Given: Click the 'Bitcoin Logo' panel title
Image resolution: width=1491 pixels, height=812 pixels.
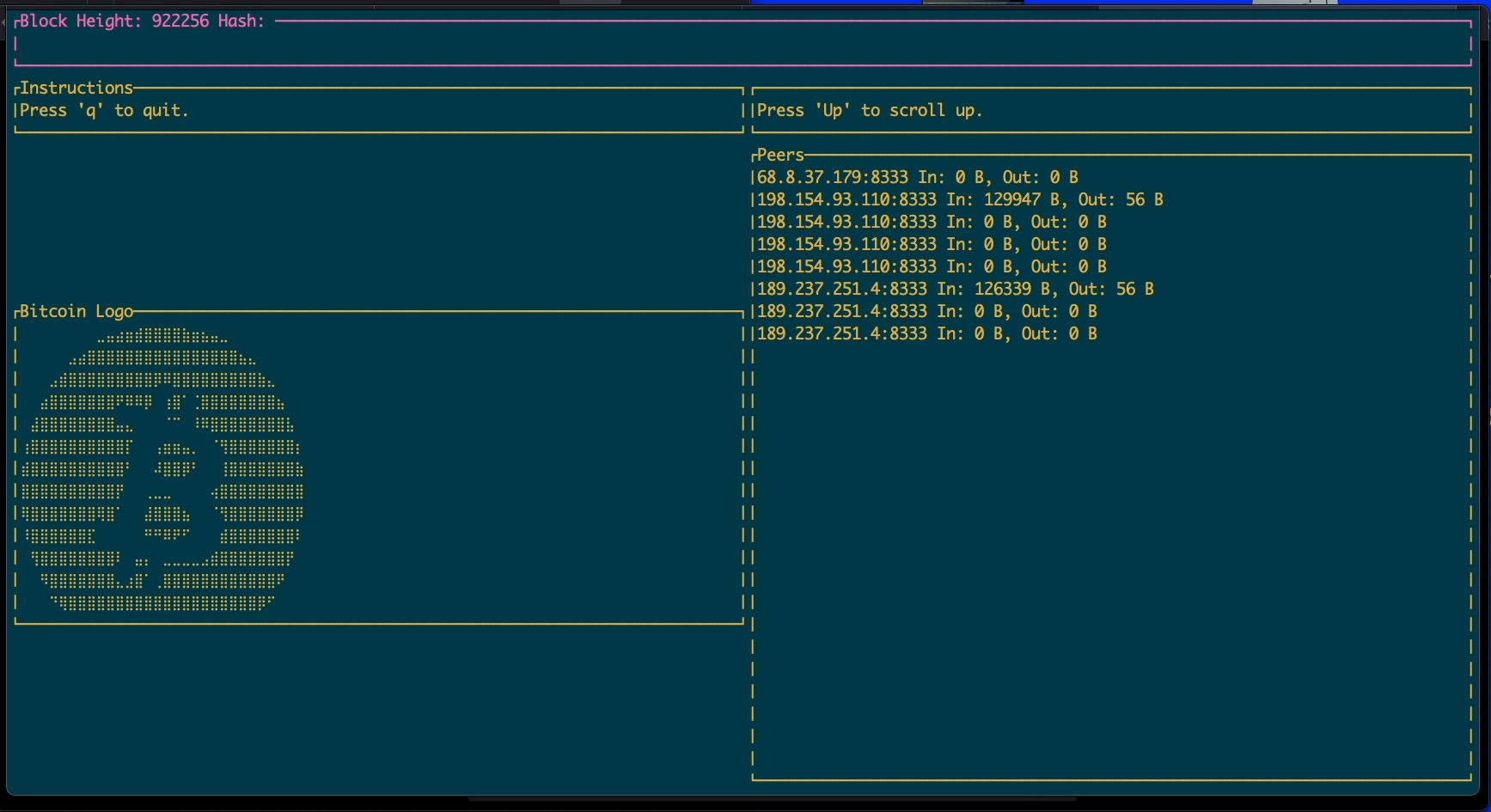Looking at the screenshot, I should point(76,311).
